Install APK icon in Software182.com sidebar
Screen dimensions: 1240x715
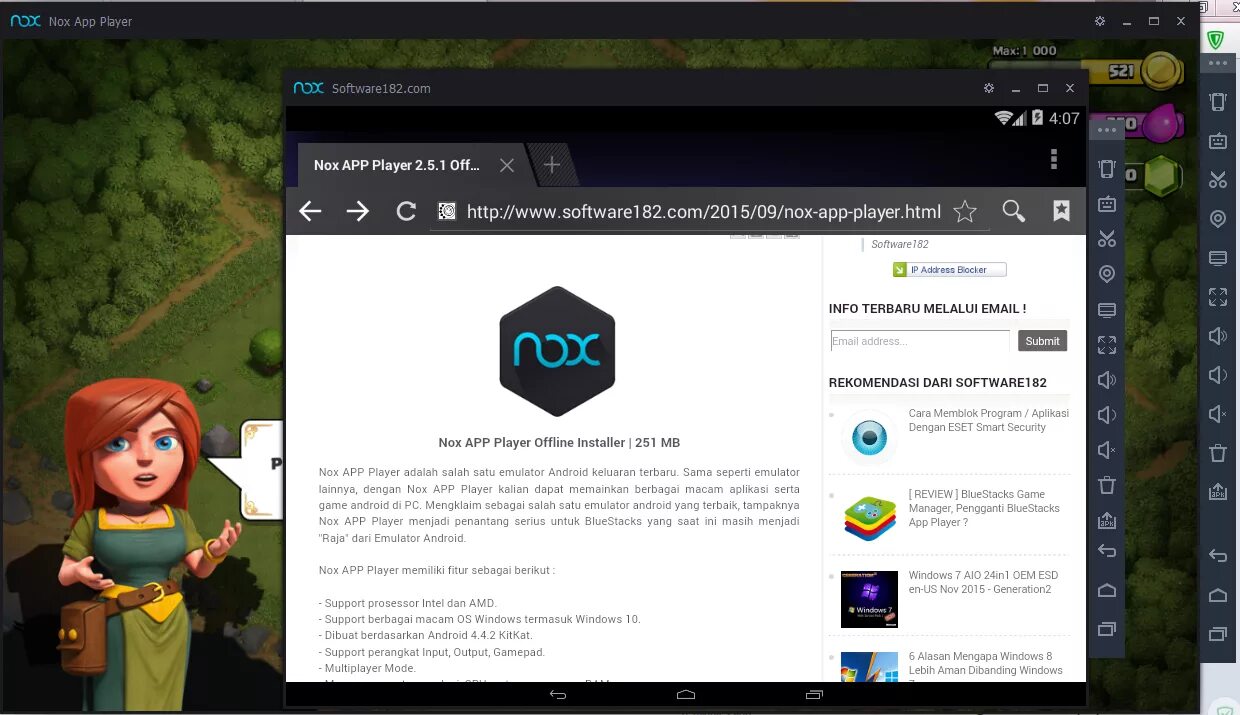pyautogui.click(x=1107, y=520)
